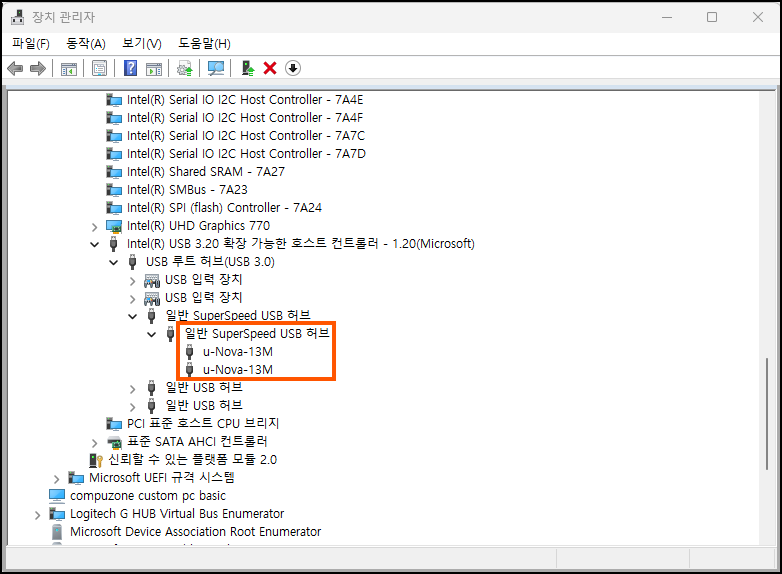The image size is (782, 574).
Task: Click the back arrow in toolbar
Action: point(15,68)
